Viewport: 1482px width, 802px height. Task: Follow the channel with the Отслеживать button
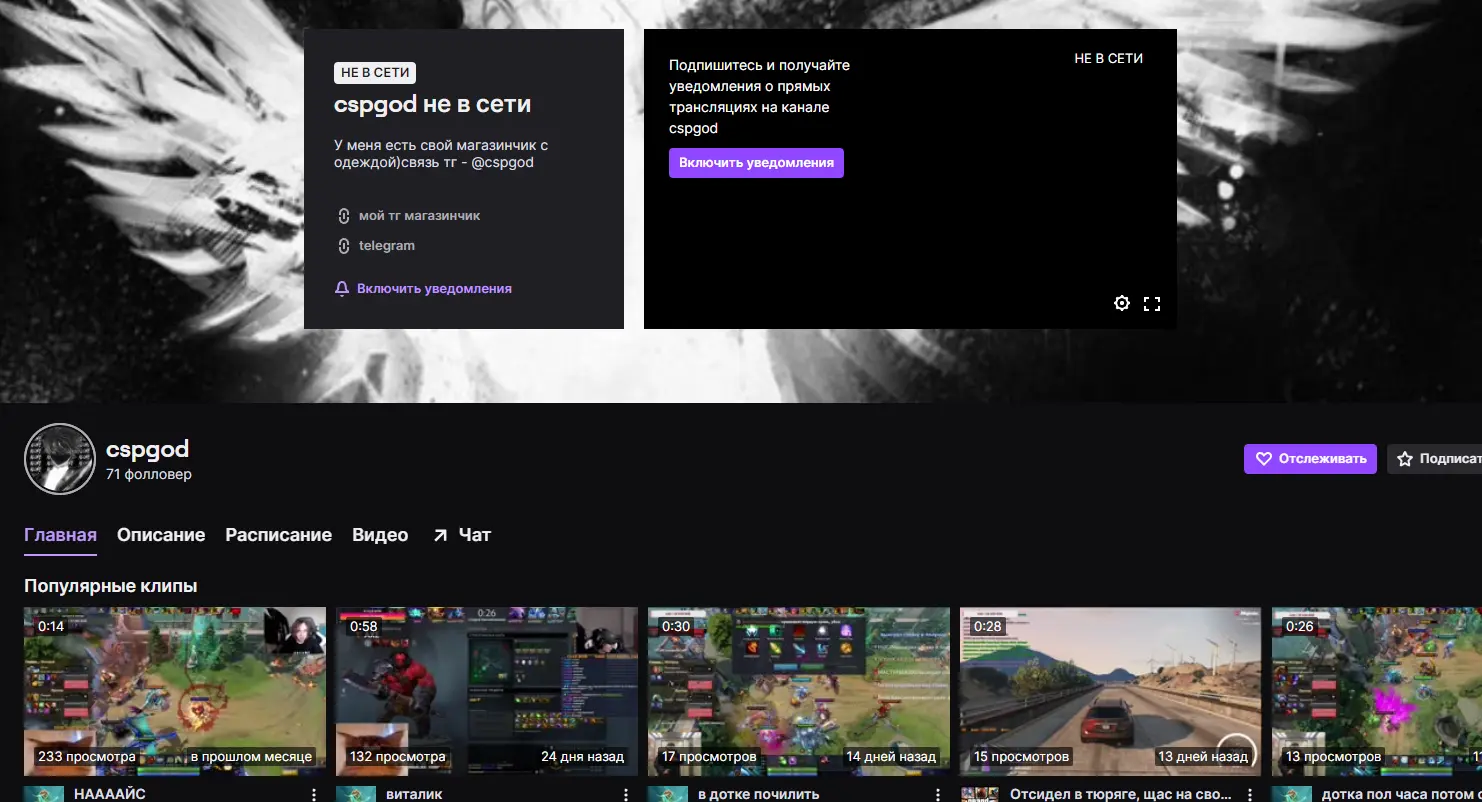1310,459
